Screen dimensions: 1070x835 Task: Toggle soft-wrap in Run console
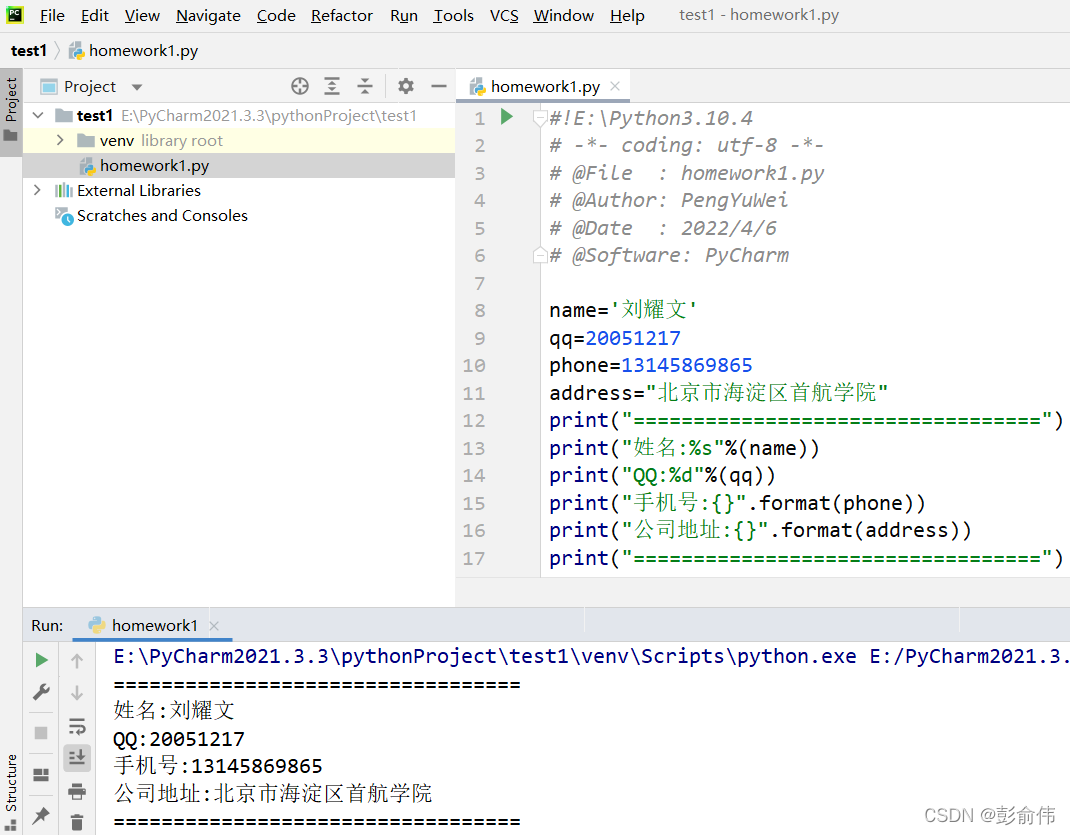77,726
